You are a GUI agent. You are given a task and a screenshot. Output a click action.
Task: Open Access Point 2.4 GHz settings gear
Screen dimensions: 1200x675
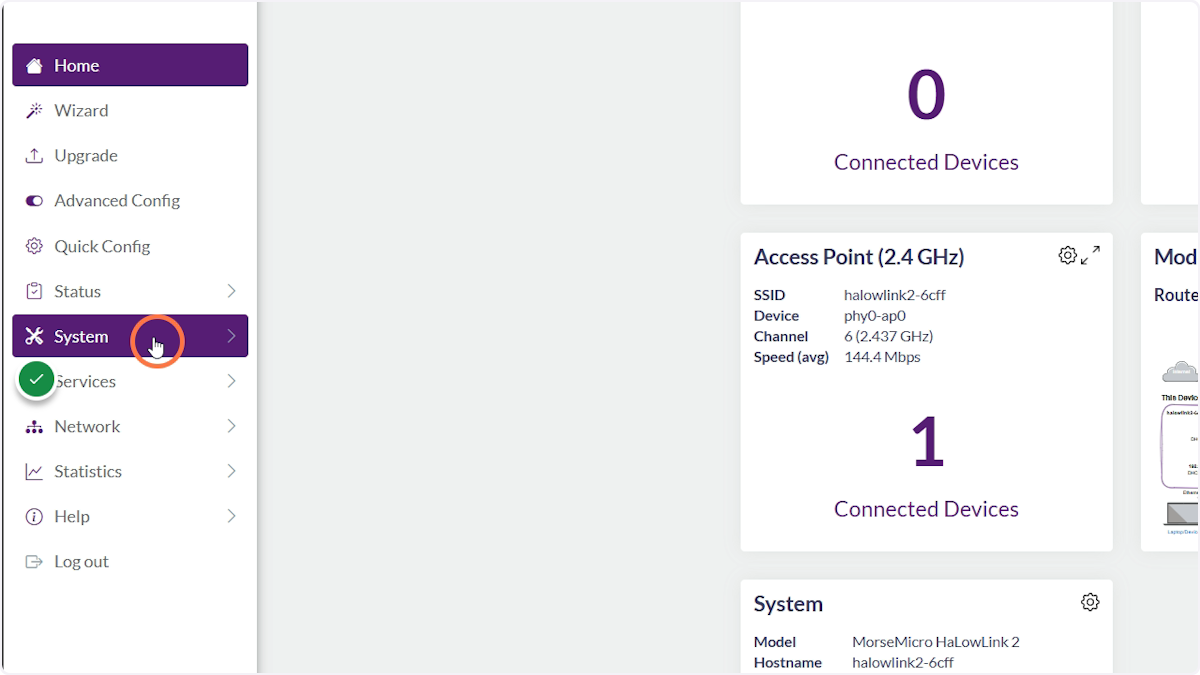(1067, 255)
